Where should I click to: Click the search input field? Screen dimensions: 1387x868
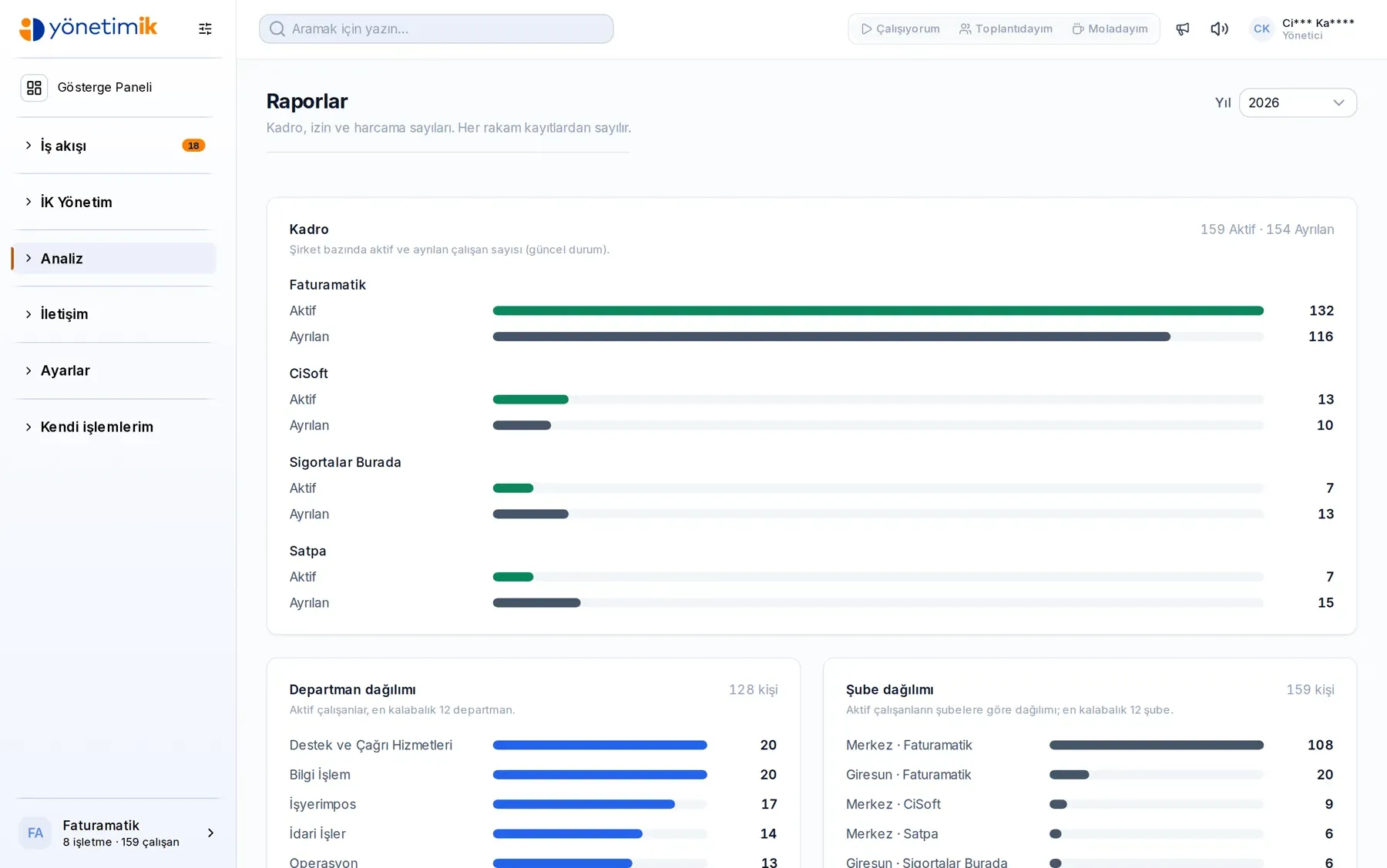point(436,28)
